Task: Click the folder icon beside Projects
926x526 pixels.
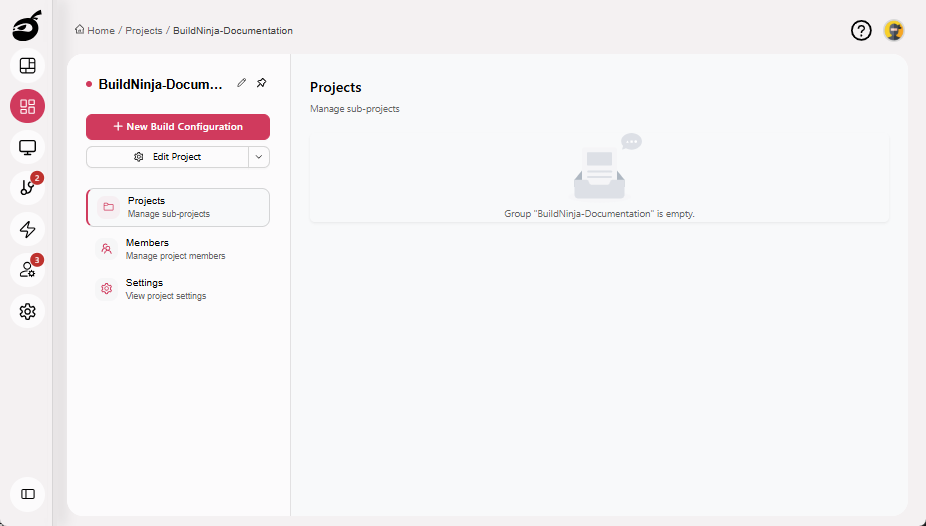Action: [x=109, y=207]
